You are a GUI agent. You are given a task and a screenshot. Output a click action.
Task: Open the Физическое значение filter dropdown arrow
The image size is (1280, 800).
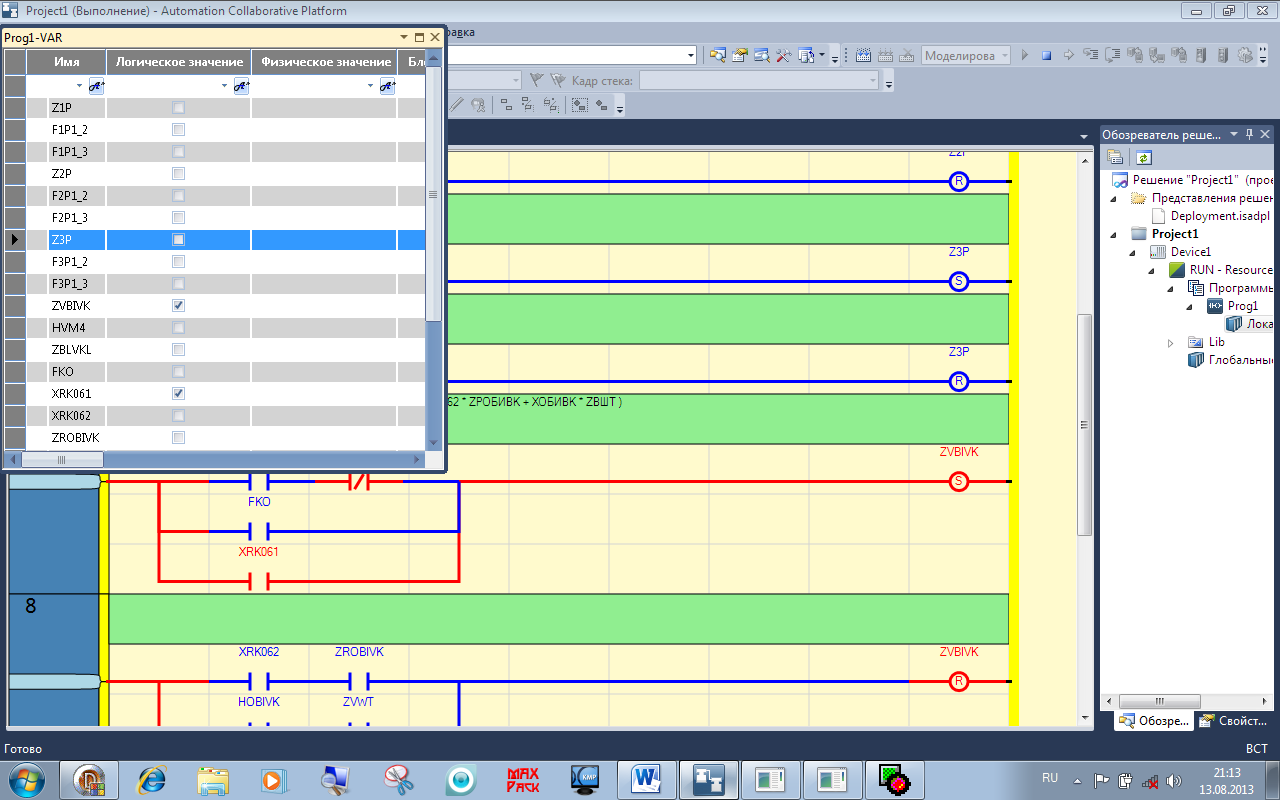[370, 87]
